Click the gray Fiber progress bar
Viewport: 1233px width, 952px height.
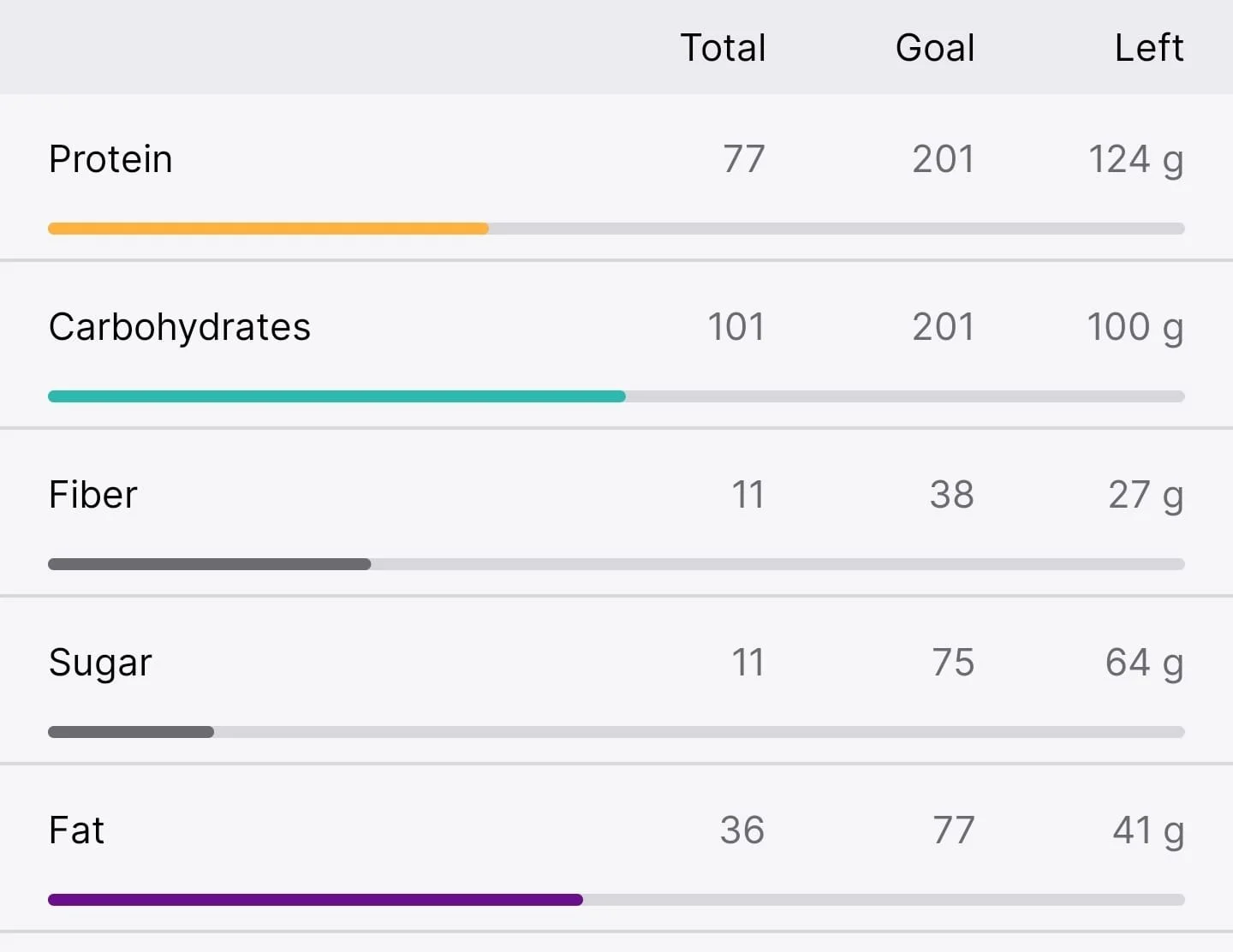click(210, 564)
